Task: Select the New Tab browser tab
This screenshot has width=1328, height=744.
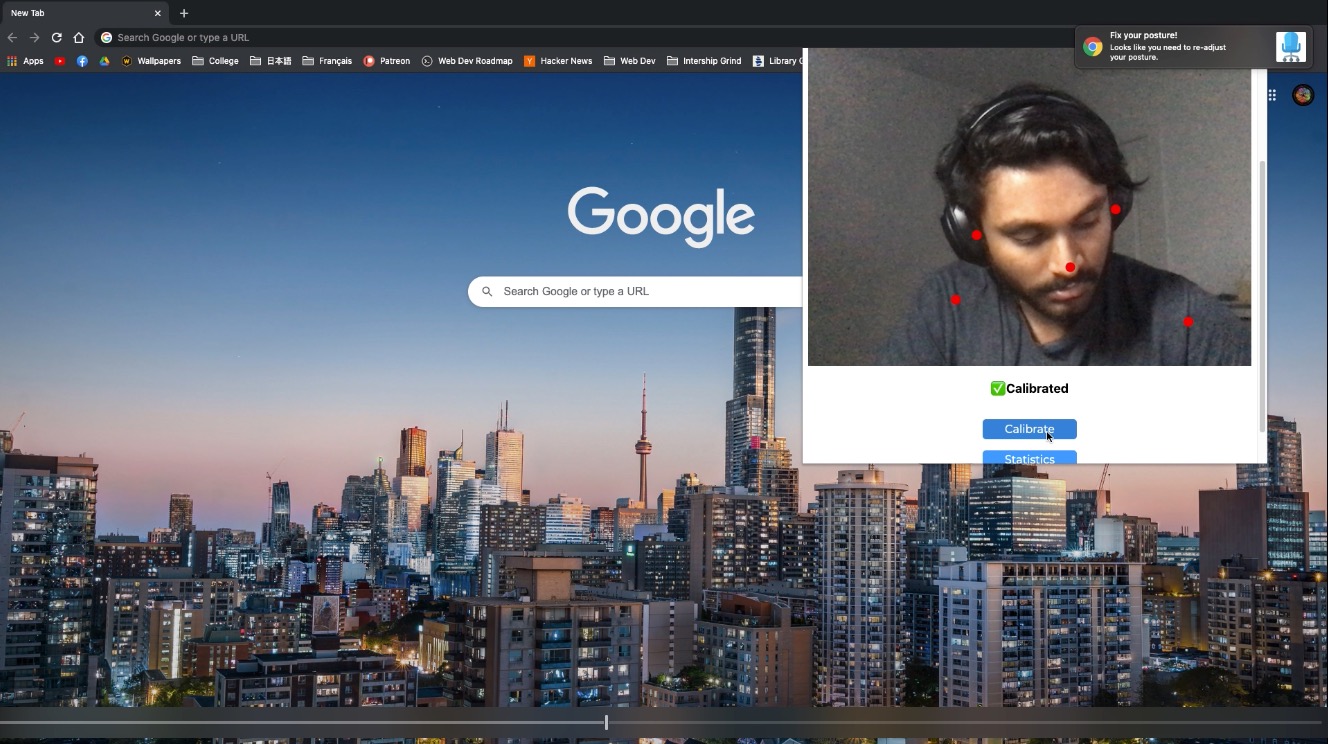Action: click(84, 13)
